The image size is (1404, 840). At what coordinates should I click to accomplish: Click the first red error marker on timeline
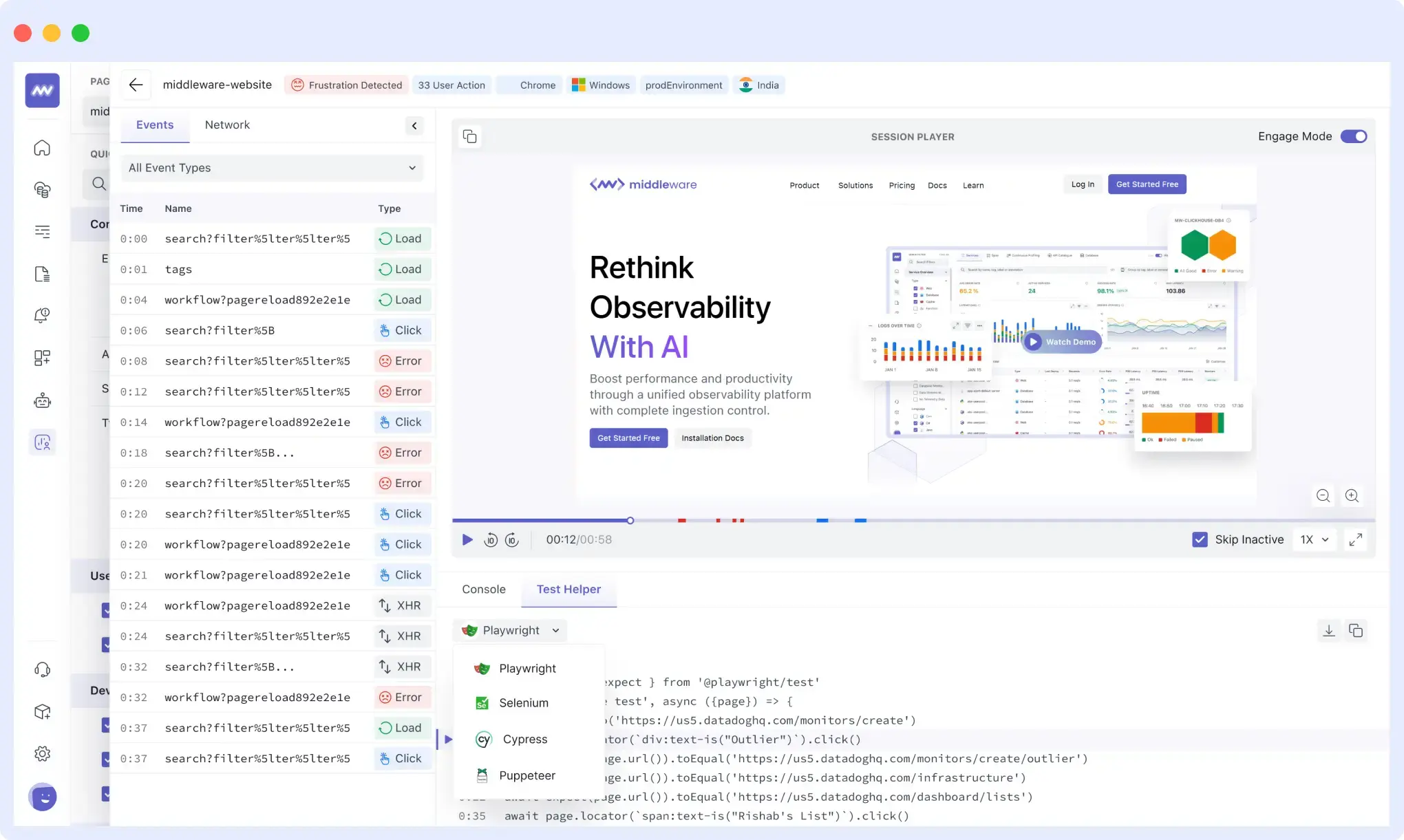pyautogui.click(x=682, y=521)
